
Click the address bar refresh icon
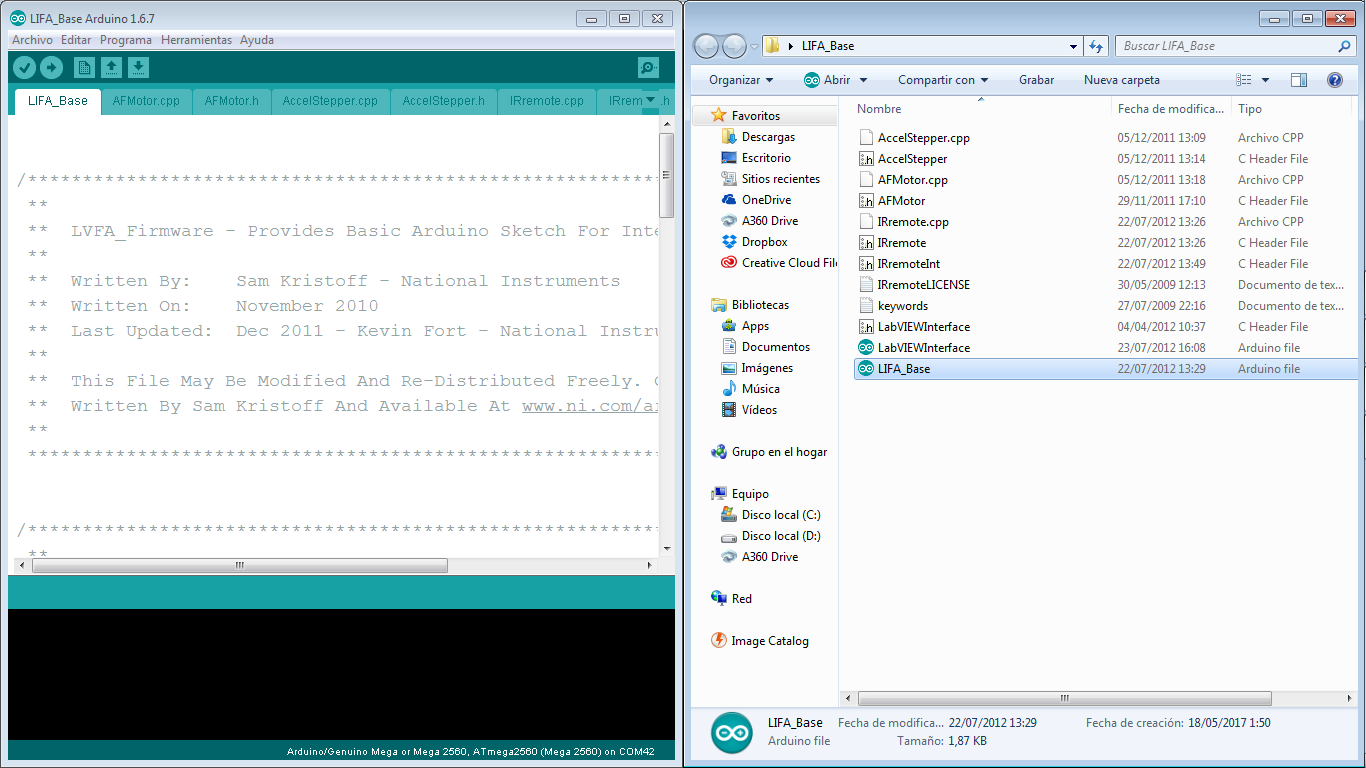[1096, 46]
